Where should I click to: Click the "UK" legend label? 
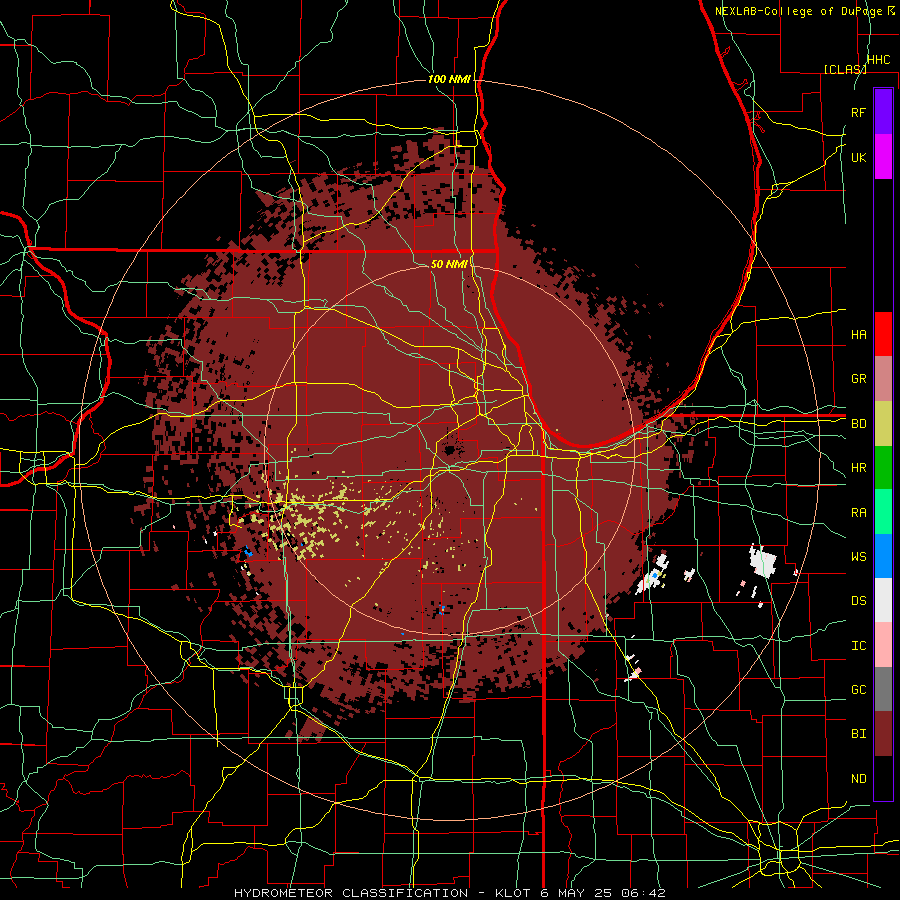(858, 157)
